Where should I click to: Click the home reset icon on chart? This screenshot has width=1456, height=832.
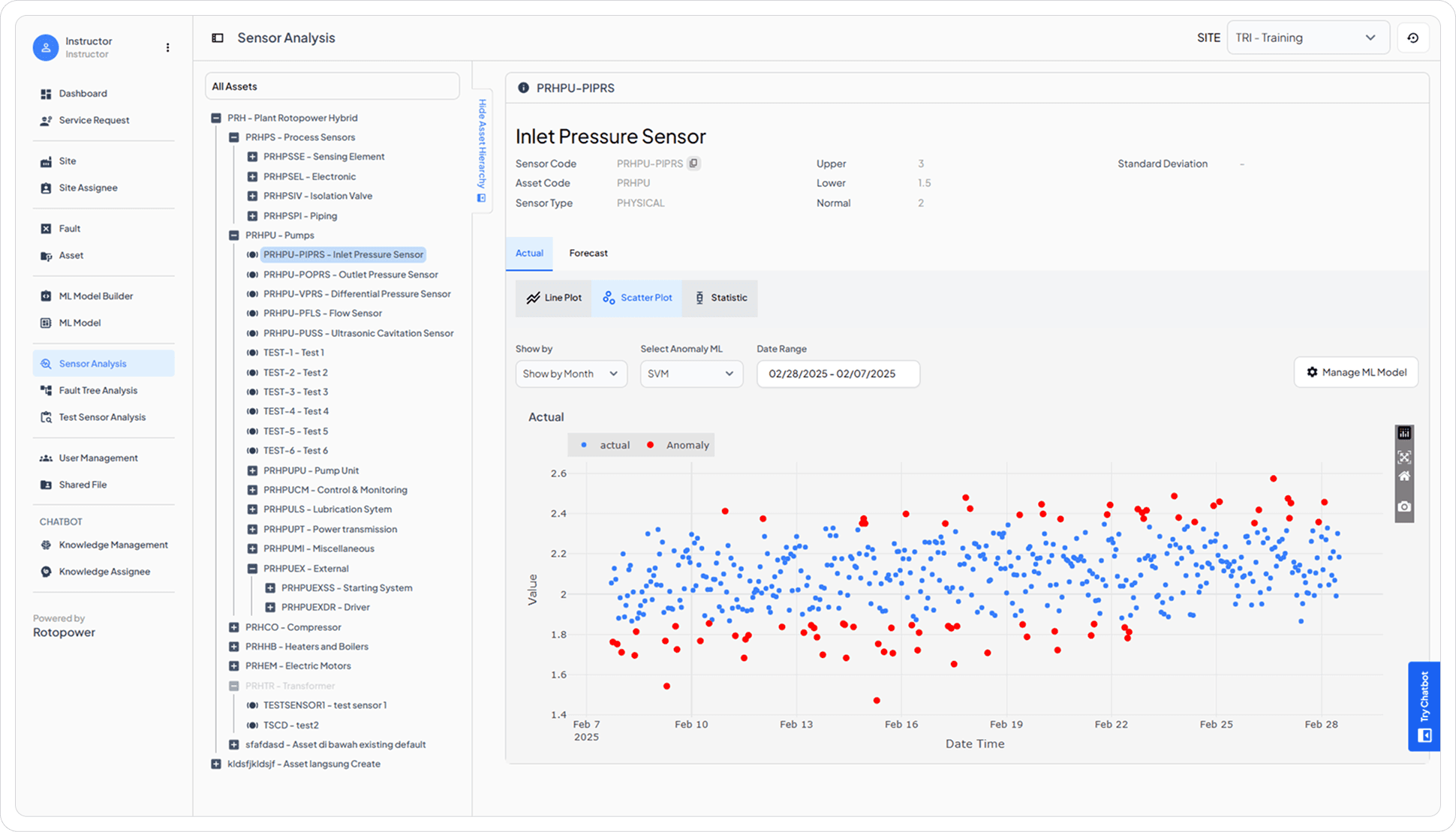[x=1404, y=476]
